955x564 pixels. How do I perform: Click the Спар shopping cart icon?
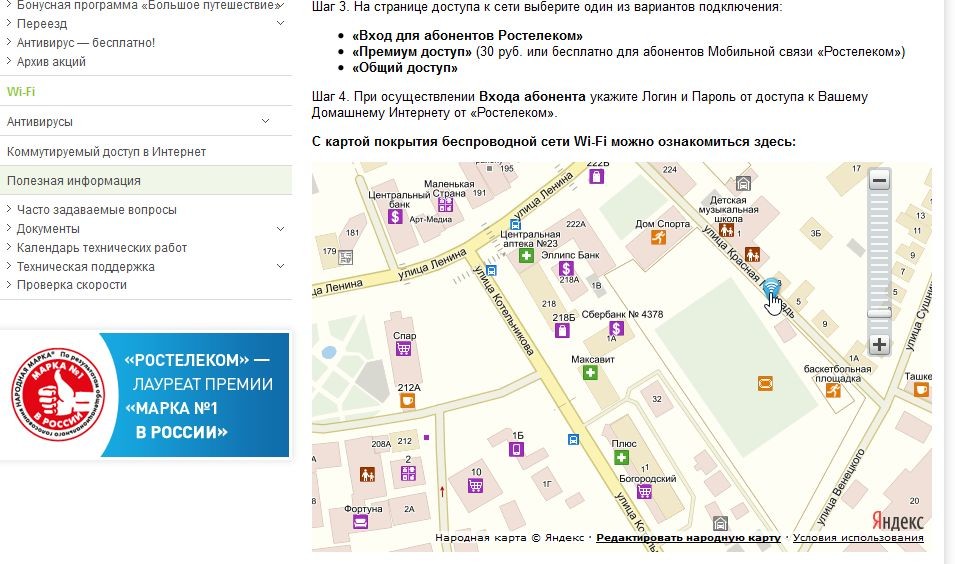point(403,349)
